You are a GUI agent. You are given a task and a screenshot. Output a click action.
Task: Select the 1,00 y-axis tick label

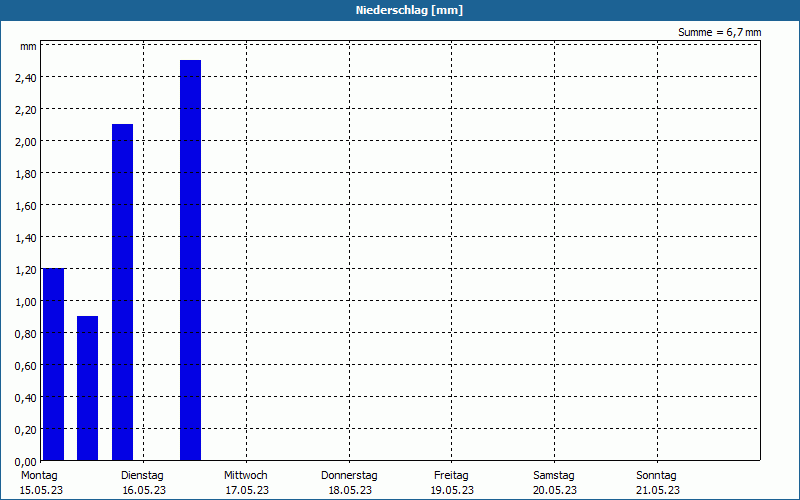point(26,302)
